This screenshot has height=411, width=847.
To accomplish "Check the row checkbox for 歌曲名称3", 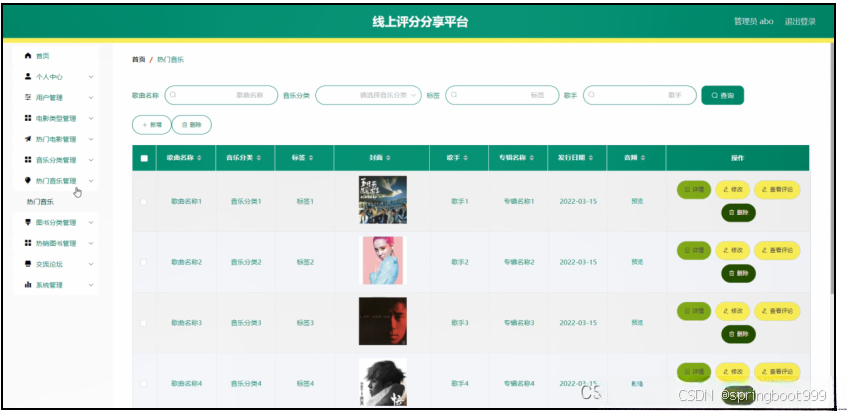I will [x=144, y=323].
